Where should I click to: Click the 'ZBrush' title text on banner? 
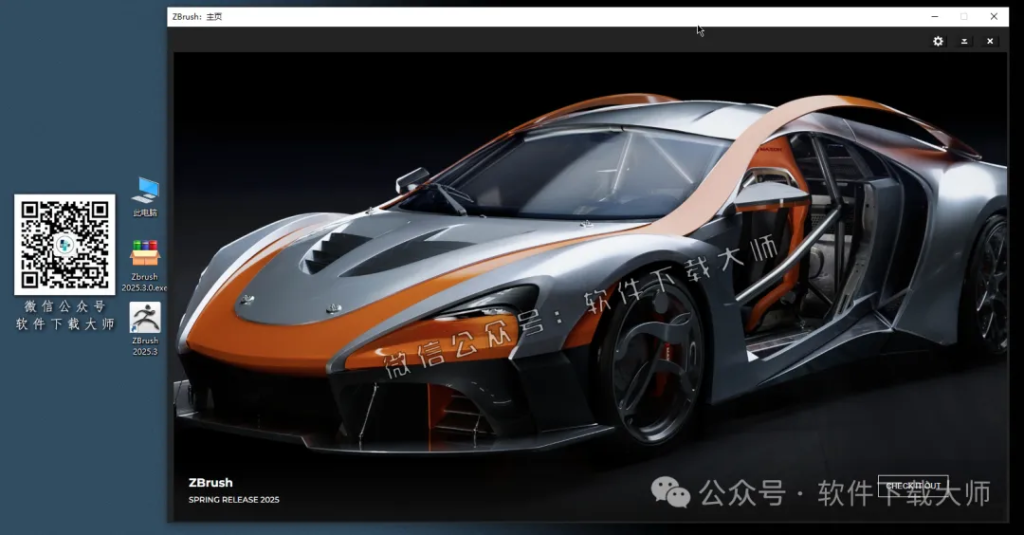pyautogui.click(x=210, y=483)
